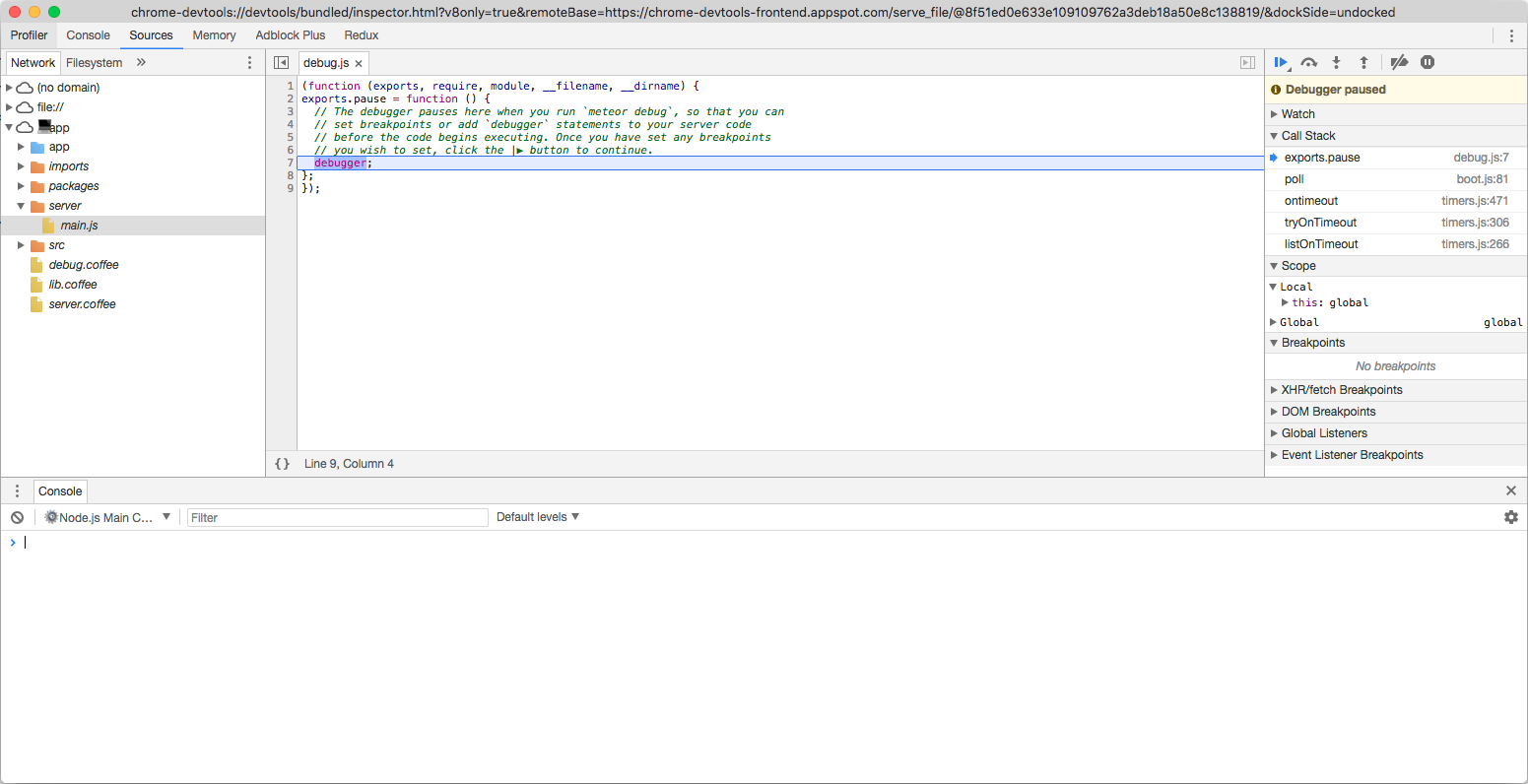1528x784 pixels.
Task: Resume script execution in the debugger
Action: 1281,62
